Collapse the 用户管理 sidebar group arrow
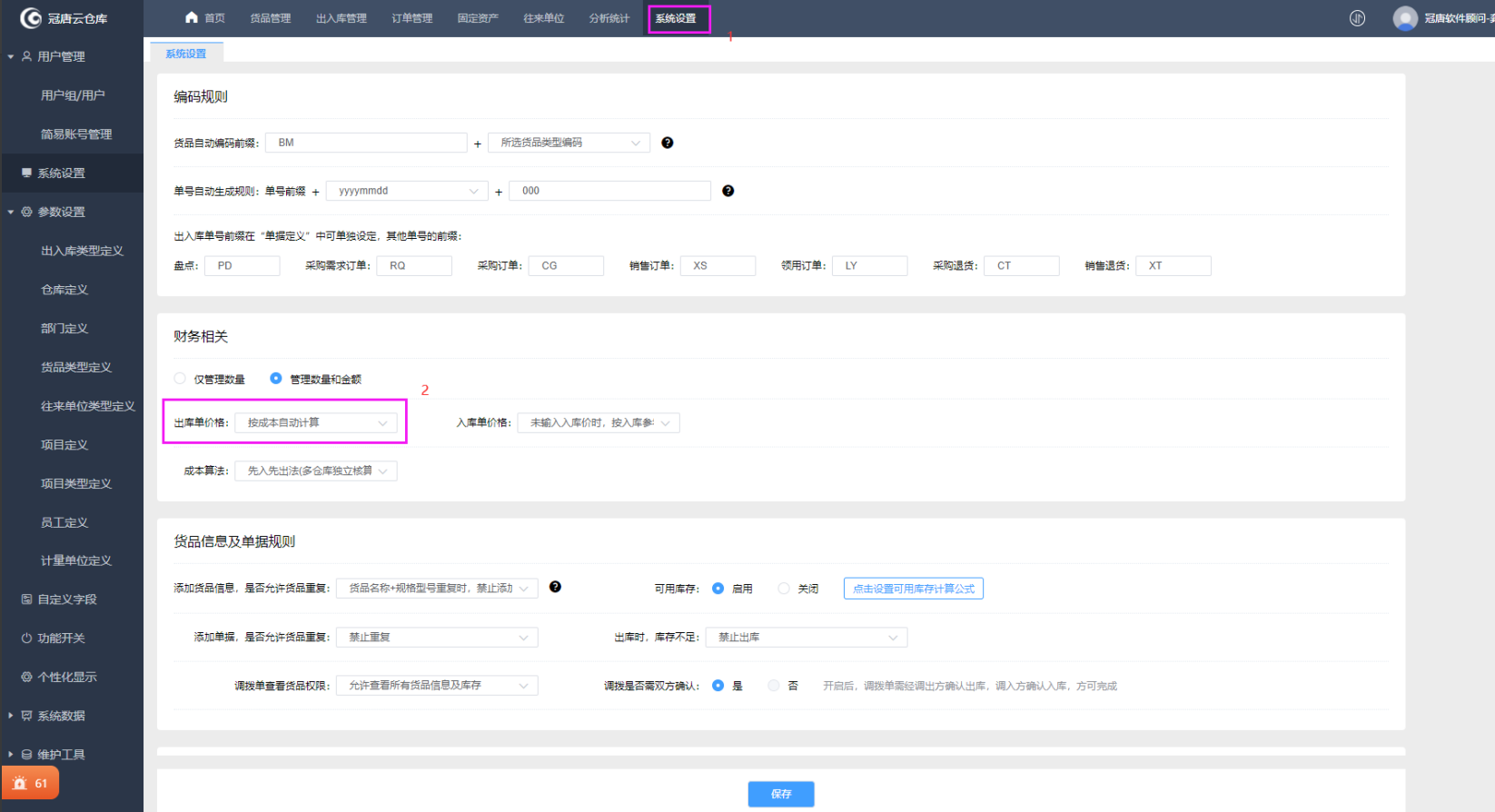 11,56
